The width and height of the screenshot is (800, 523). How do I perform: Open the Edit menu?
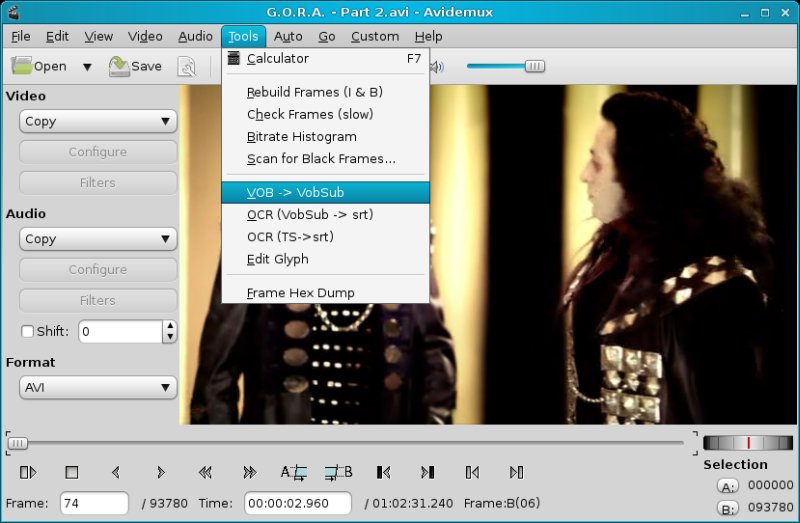[57, 37]
